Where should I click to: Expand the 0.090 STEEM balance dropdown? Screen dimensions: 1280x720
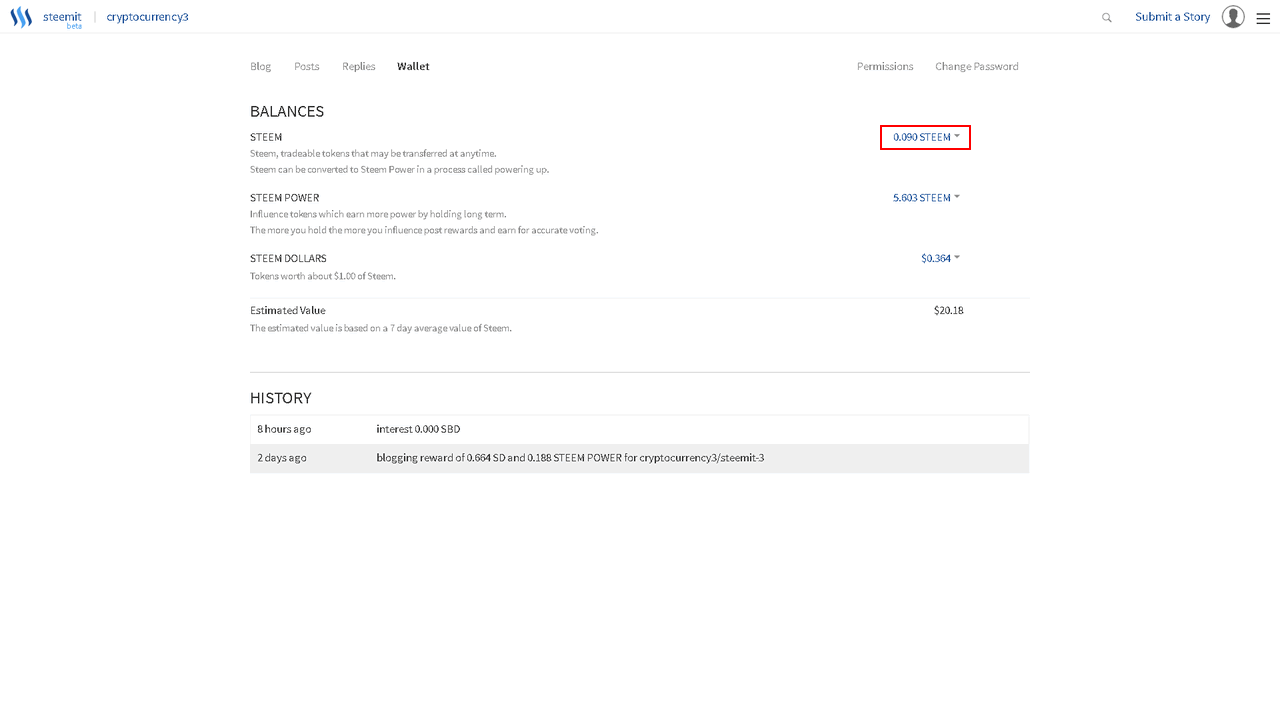coord(926,137)
